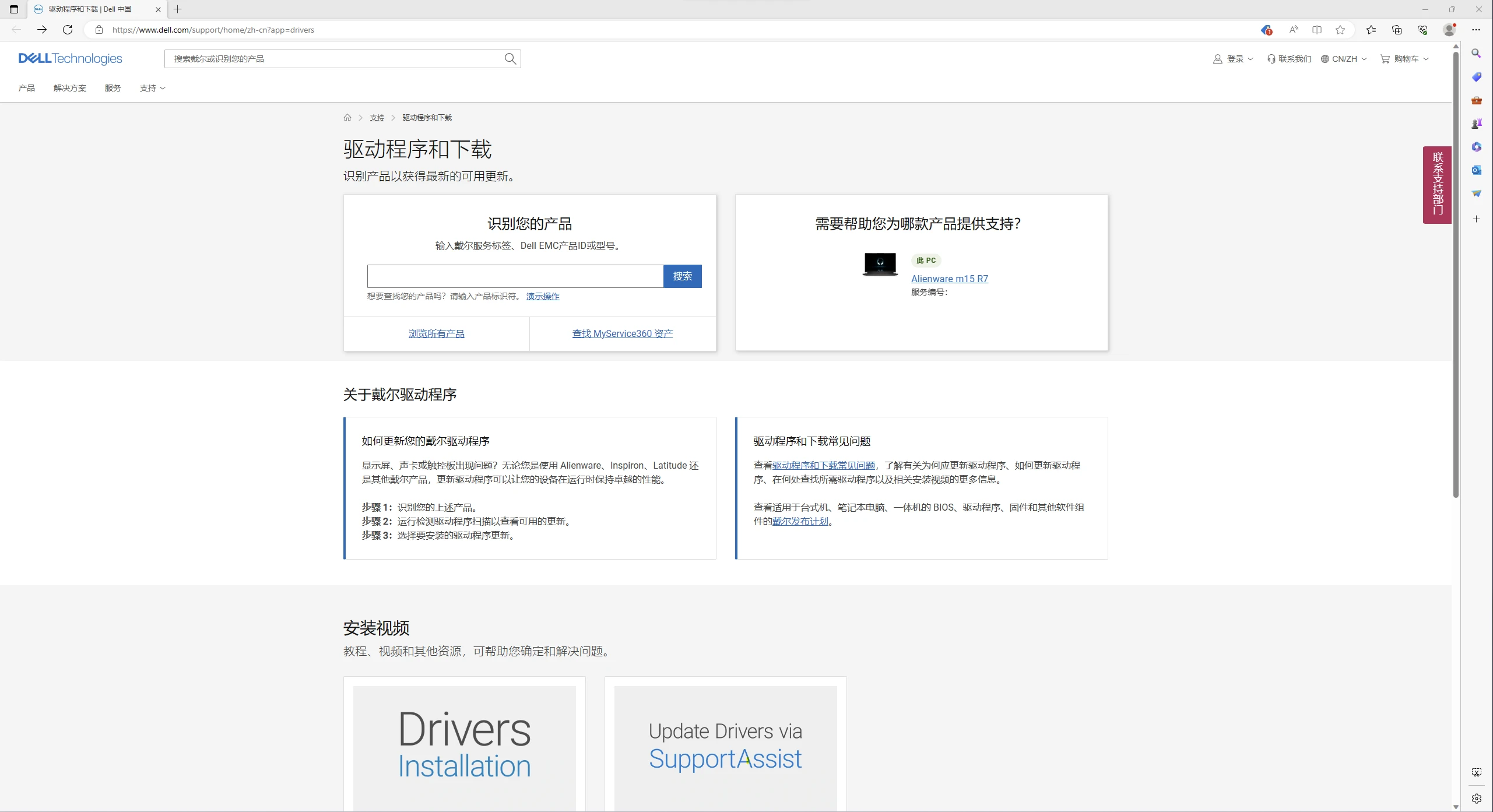View site information lock icon
Image resolution: width=1493 pixels, height=812 pixels.
point(99,30)
